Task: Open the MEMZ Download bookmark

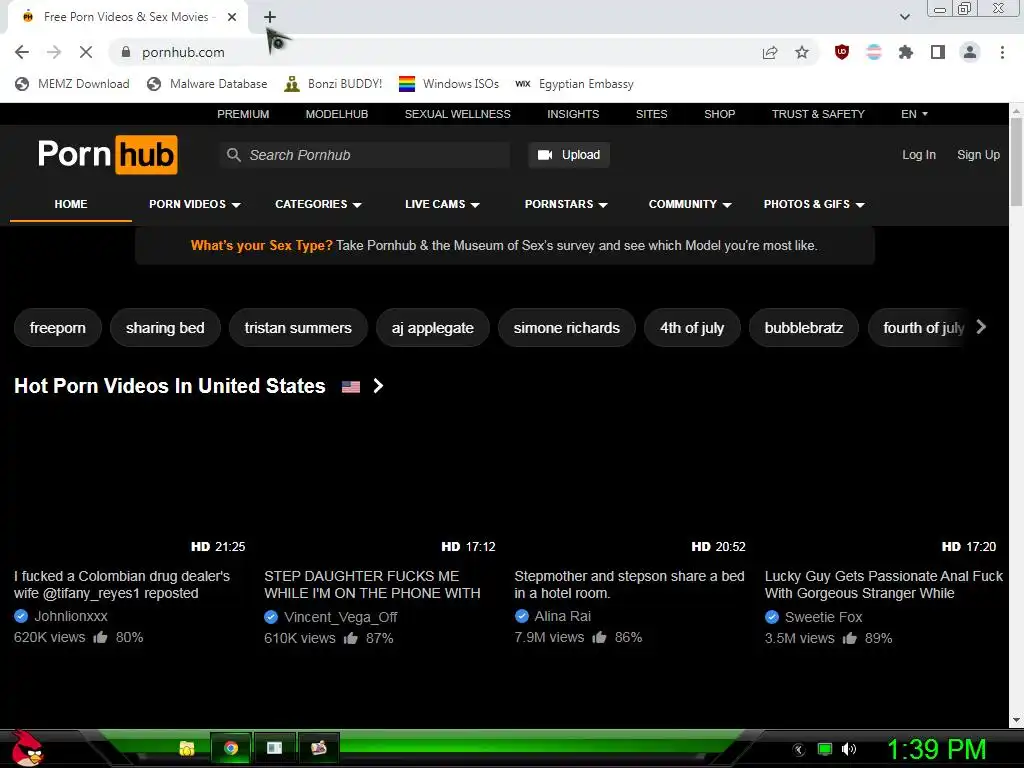Action: pos(72,84)
